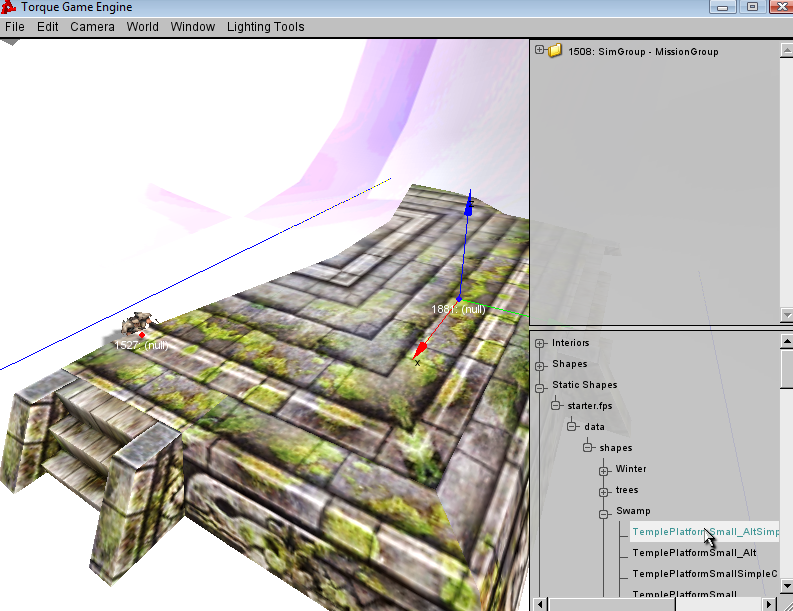Click the object label 1881 in viewport
The image size is (793, 611).
point(458,309)
